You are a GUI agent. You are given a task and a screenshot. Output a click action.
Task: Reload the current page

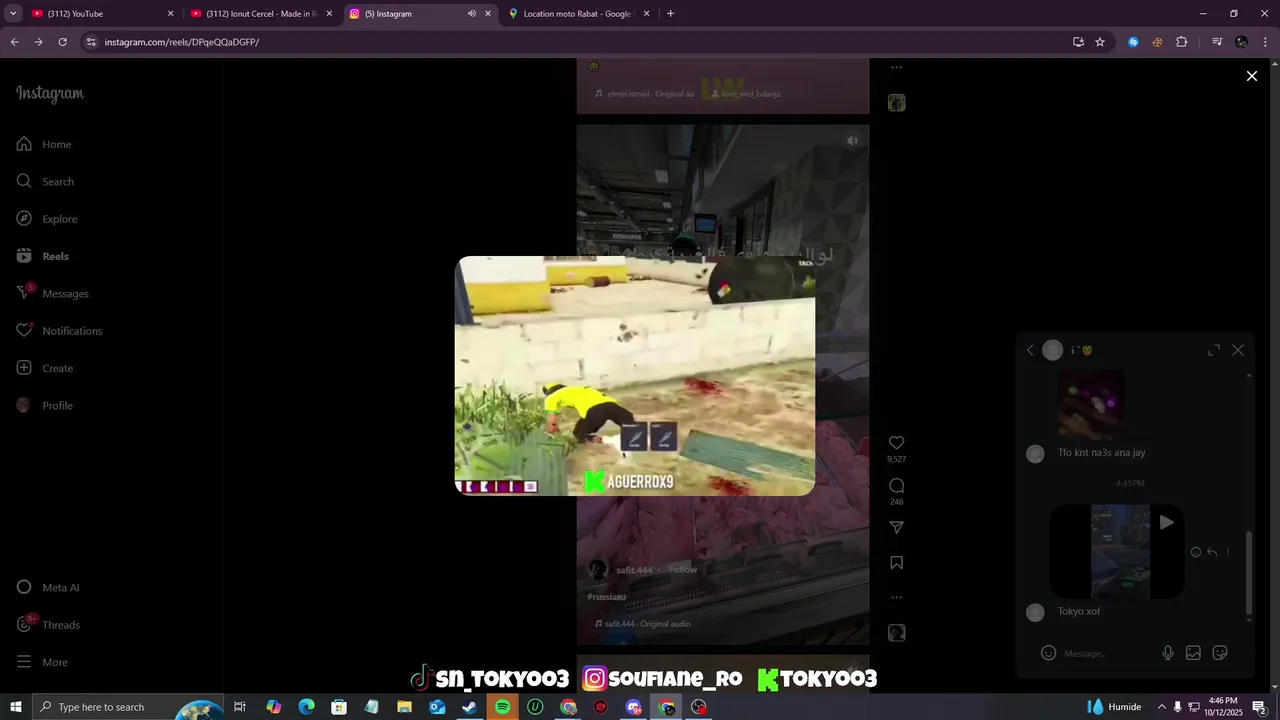pyautogui.click(x=62, y=42)
